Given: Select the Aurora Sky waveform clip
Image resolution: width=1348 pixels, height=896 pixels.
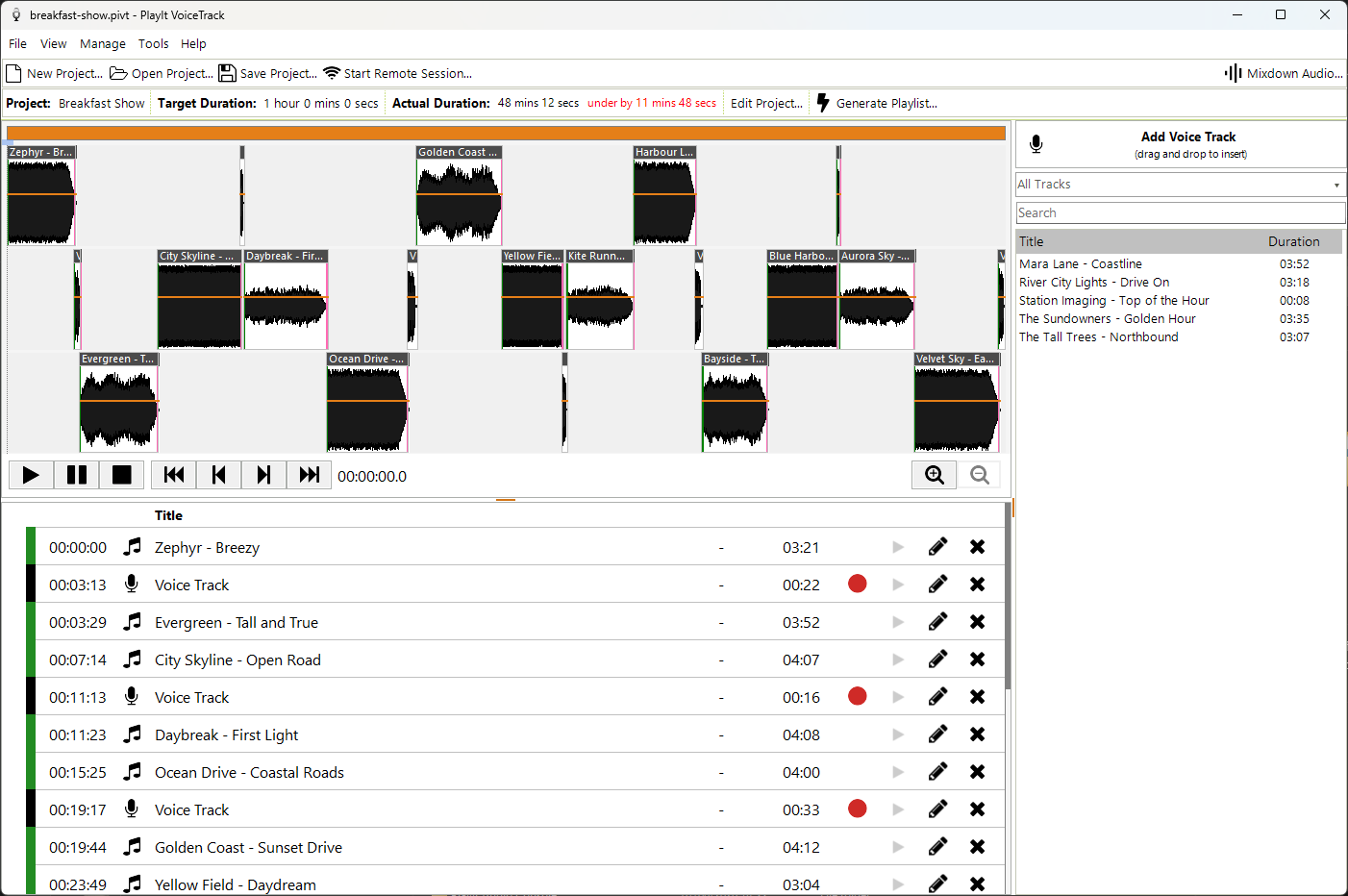Looking at the screenshot, I should coord(877,299).
